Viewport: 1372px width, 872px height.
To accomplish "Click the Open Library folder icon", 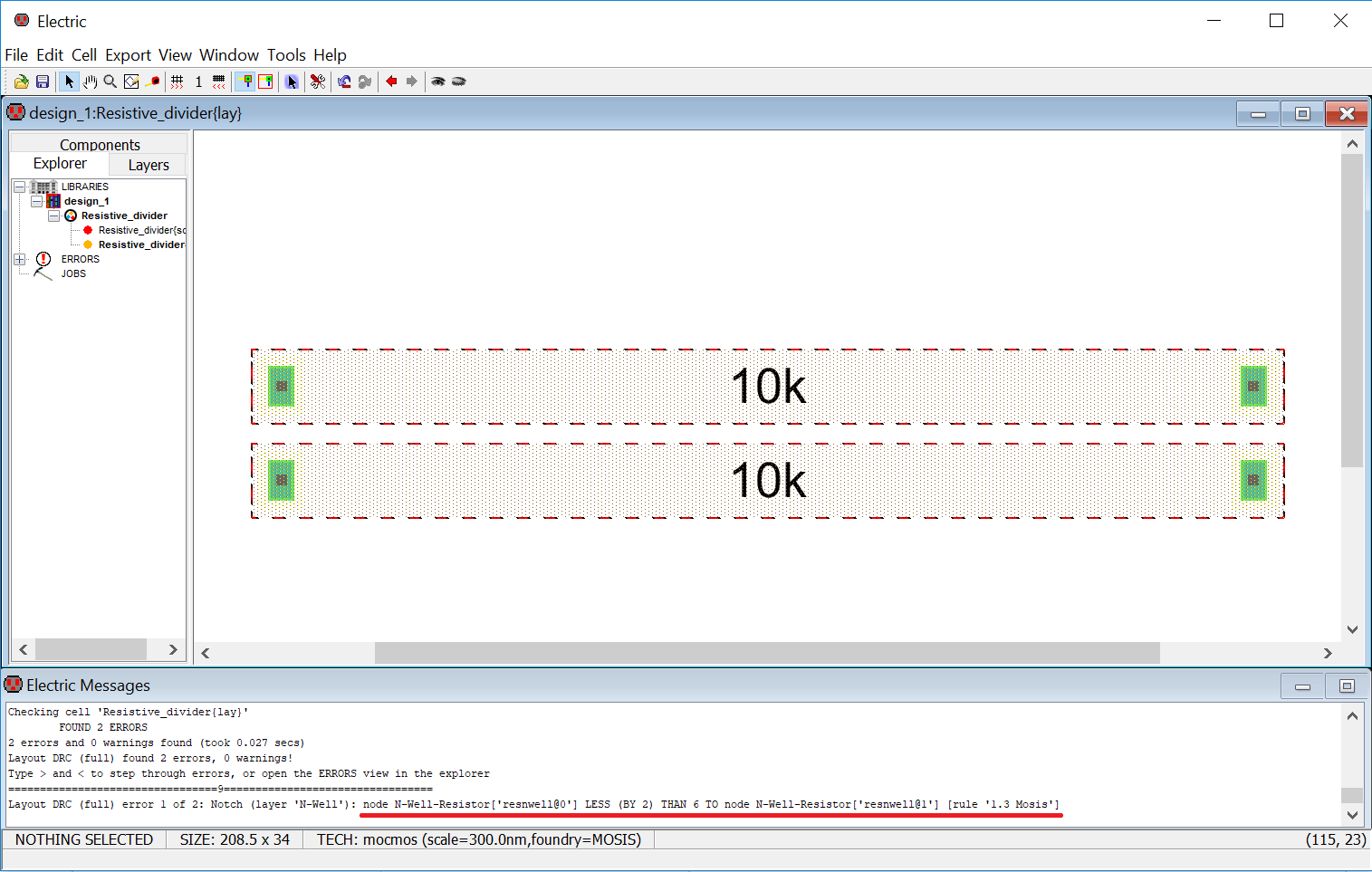I will [21, 81].
